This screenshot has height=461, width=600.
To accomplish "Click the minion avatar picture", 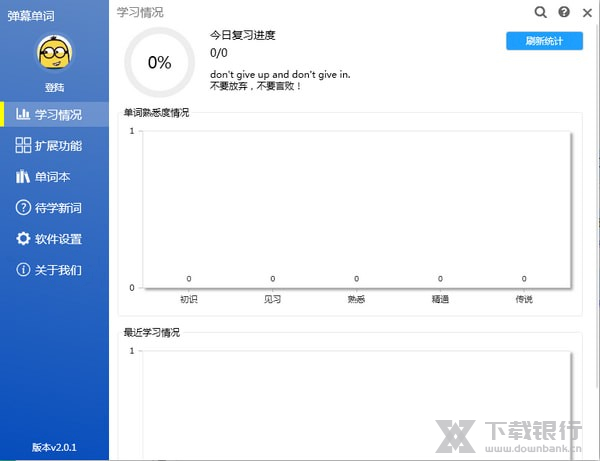I will pos(54,53).
